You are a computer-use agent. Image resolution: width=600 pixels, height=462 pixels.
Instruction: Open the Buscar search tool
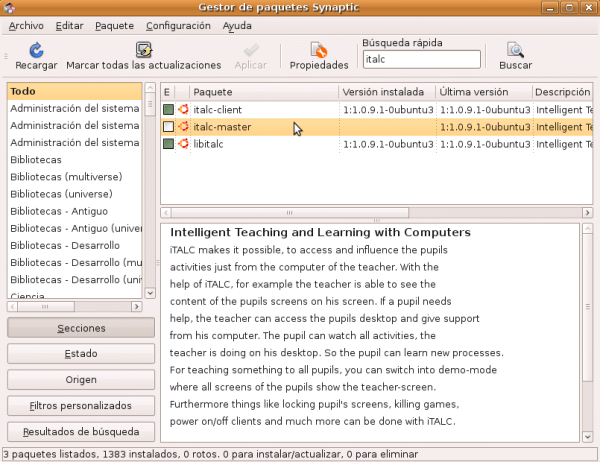[515, 49]
